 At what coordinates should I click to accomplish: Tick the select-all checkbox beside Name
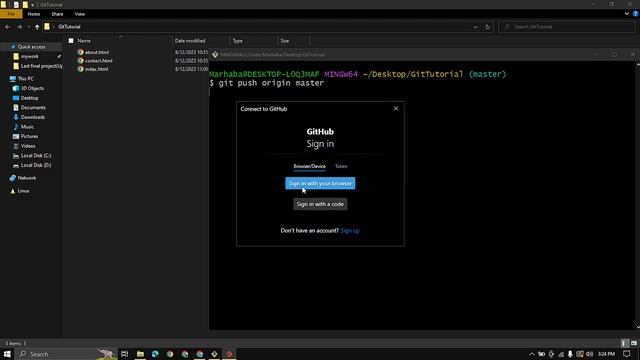point(71,41)
